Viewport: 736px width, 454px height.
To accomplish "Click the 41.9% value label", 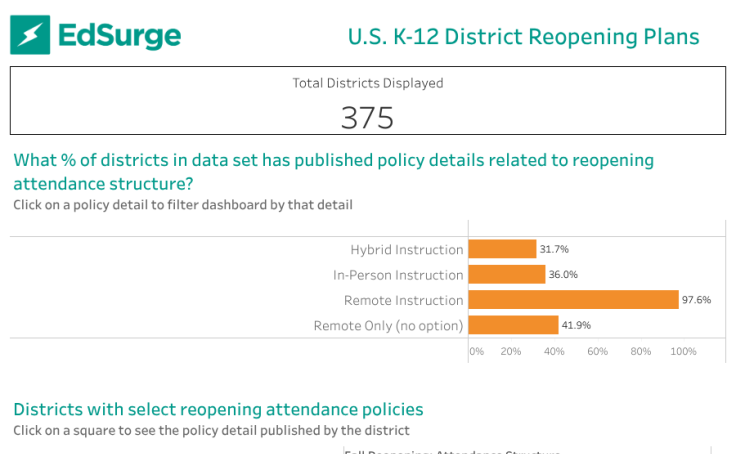I will click(x=576, y=325).
